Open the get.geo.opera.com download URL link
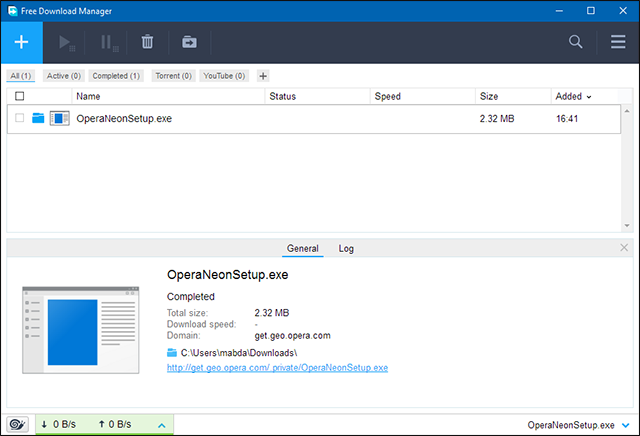640x436 pixels. coord(277,367)
